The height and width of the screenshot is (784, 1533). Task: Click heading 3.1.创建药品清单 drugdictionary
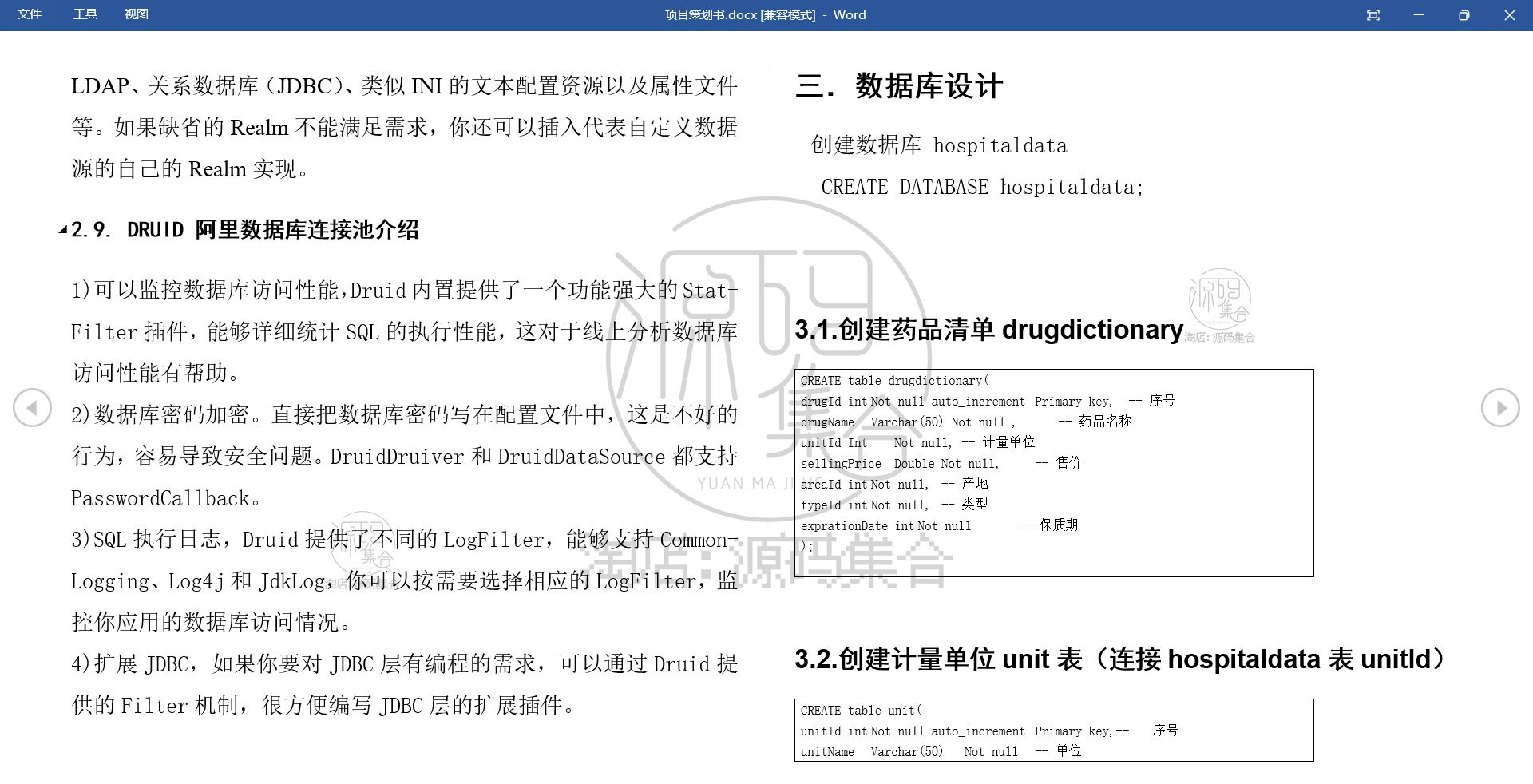coord(988,329)
